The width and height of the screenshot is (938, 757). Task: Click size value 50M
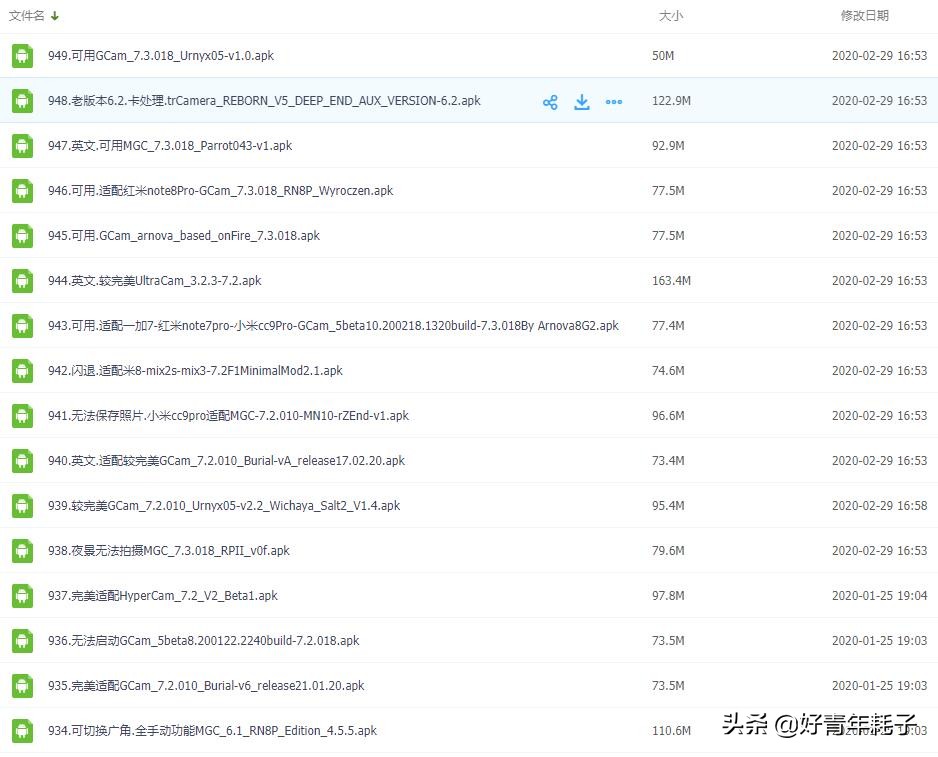click(663, 56)
